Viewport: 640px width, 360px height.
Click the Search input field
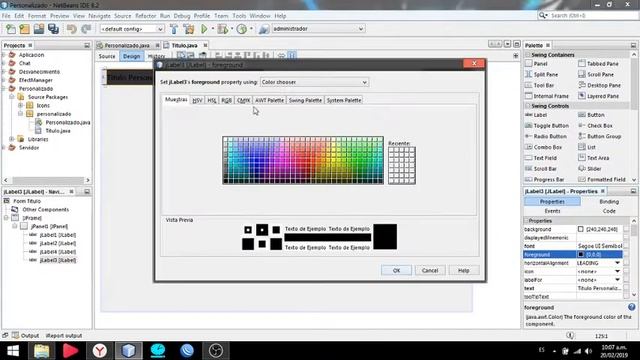point(592,16)
